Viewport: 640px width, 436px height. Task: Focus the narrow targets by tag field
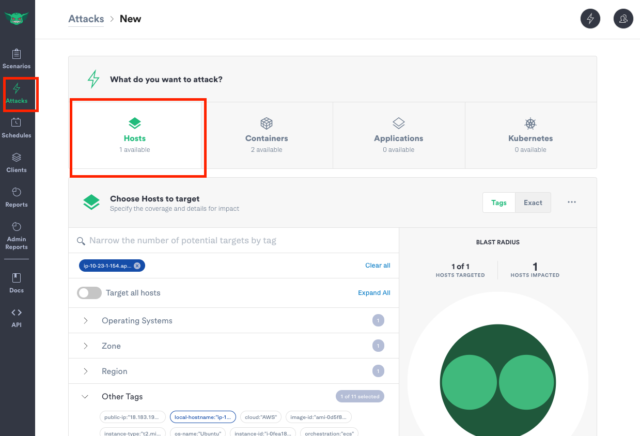233,240
